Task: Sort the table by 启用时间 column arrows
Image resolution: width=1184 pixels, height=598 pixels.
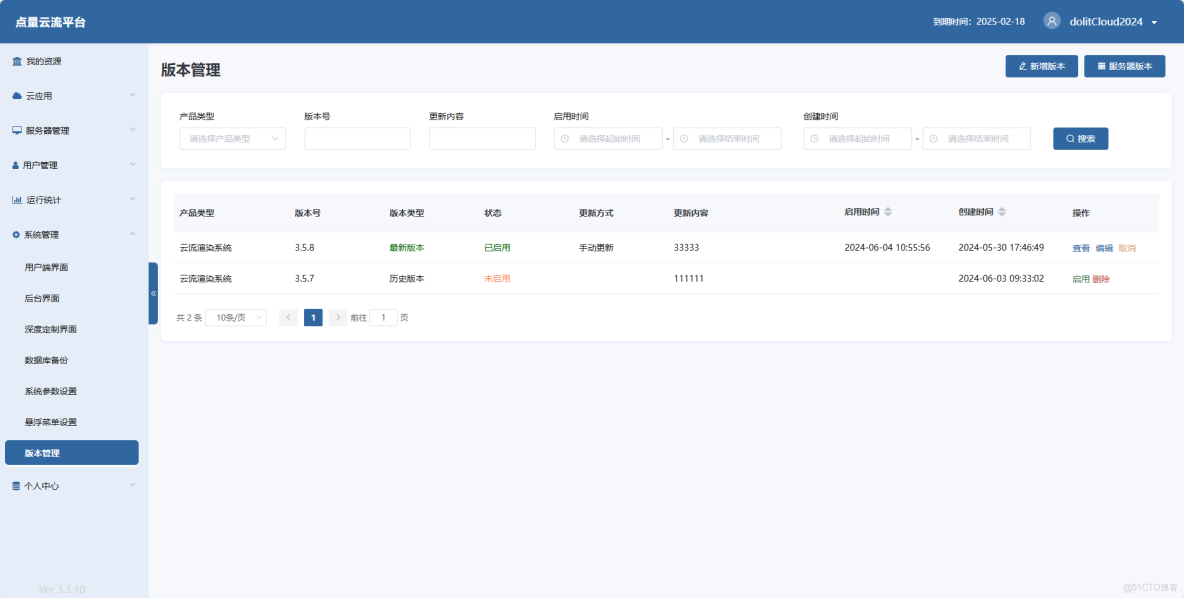Action: click(x=887, y=210)
